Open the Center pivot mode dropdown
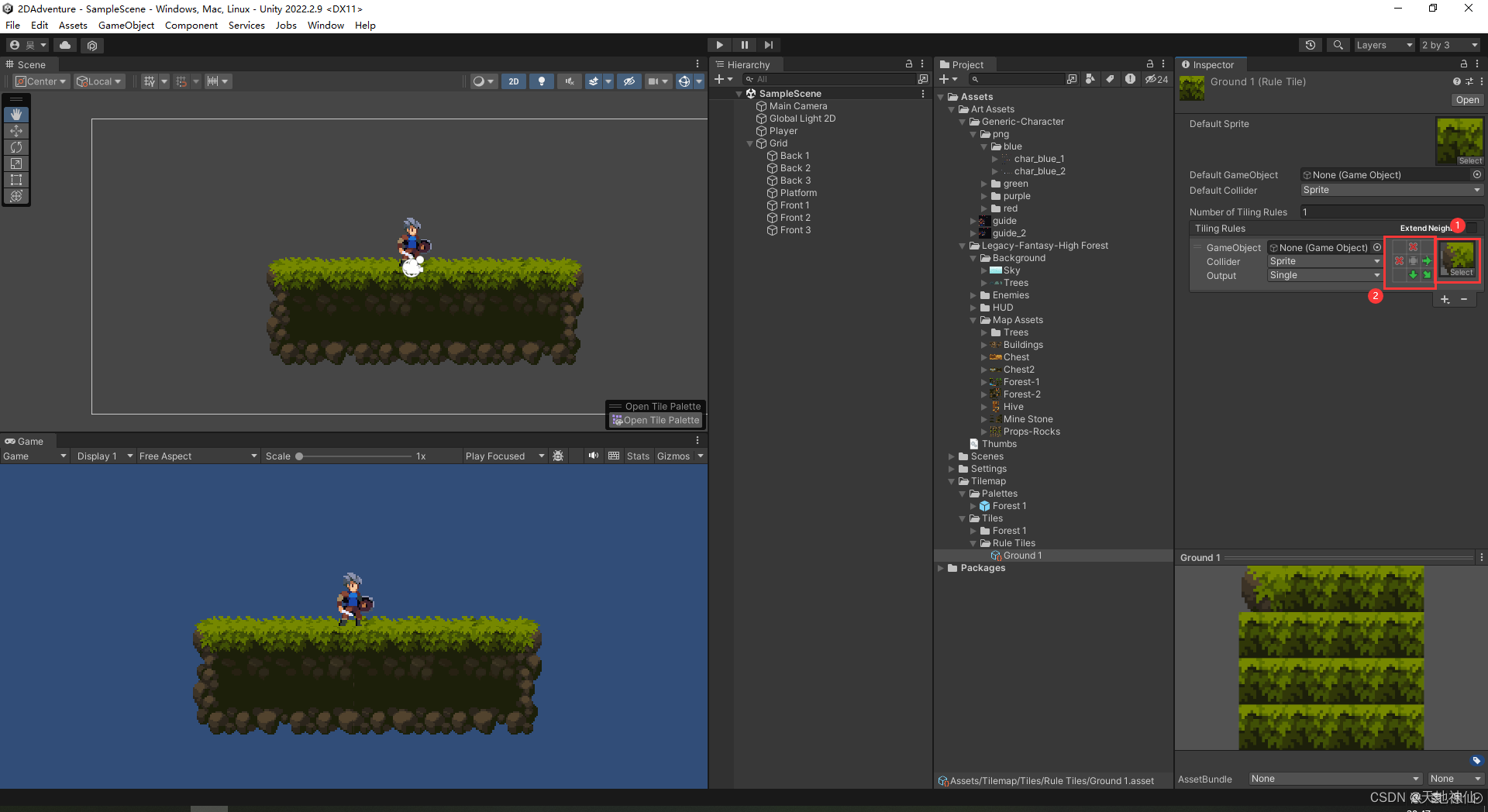The image size is (1488, 812). tap(42, 81)
